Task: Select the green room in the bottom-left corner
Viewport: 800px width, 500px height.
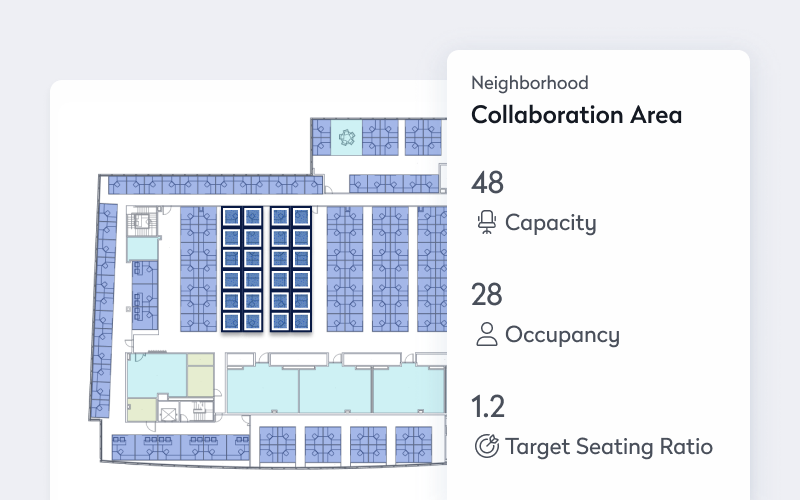Action: pyautogui.click(x=141, y=410)
